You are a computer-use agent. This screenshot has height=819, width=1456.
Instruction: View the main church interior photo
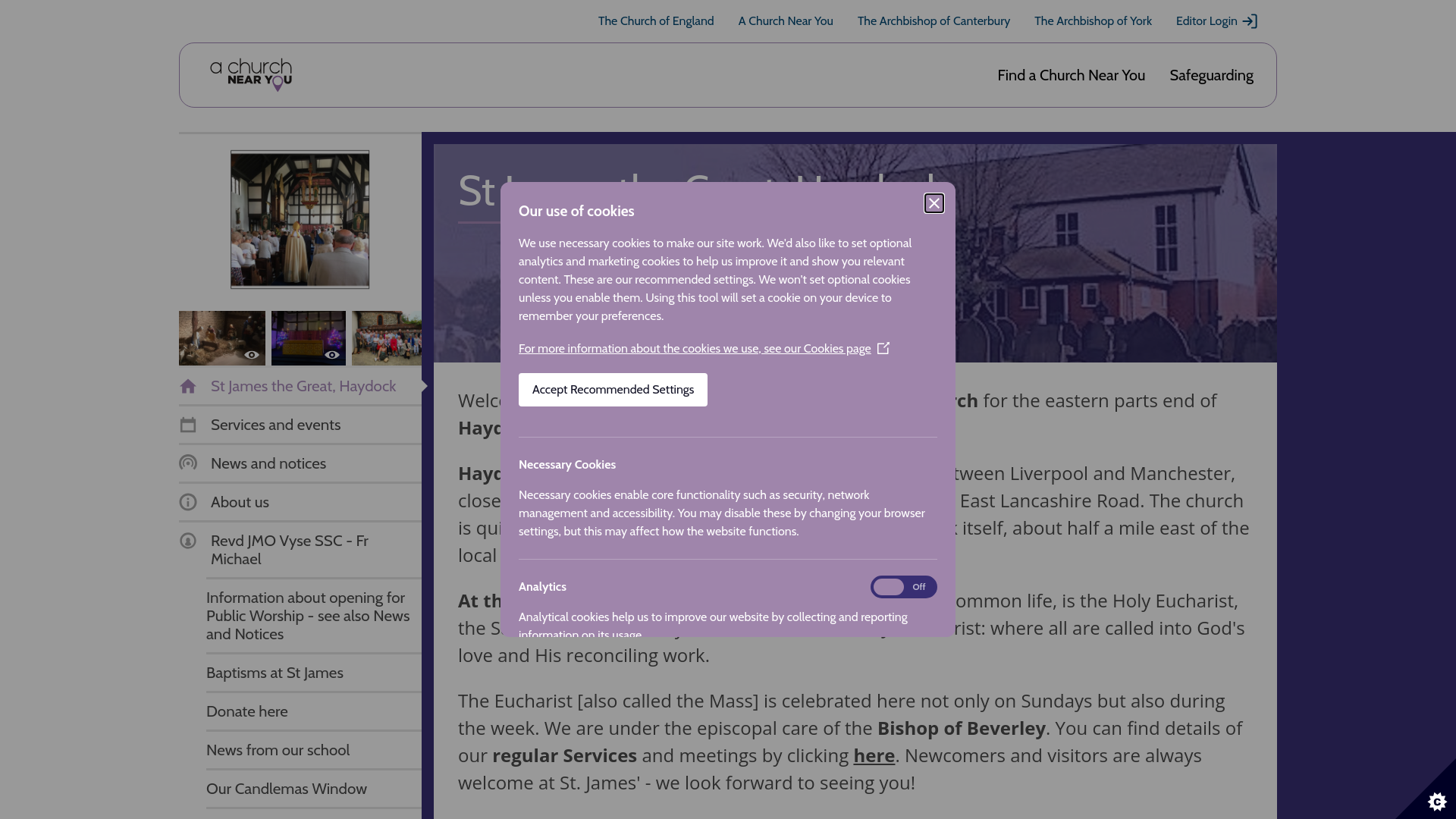tap(300, 219)
